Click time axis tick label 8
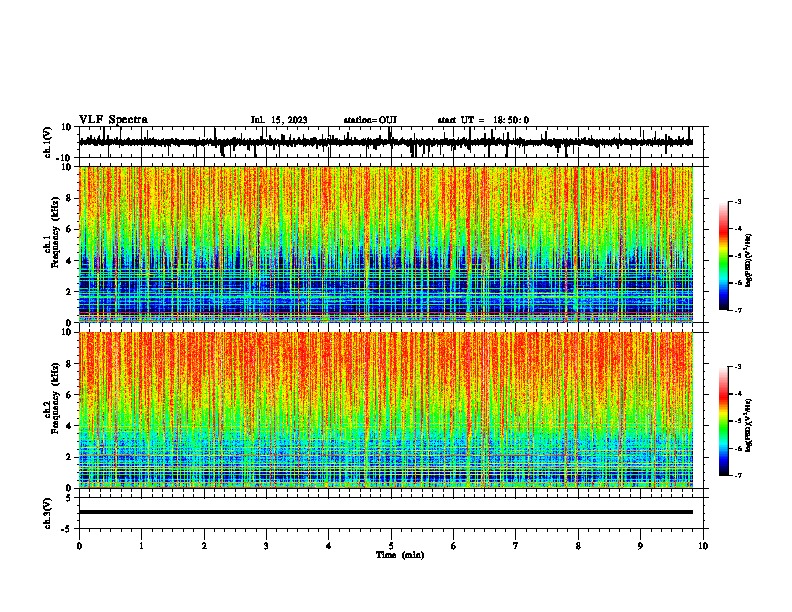 point(578,546)
